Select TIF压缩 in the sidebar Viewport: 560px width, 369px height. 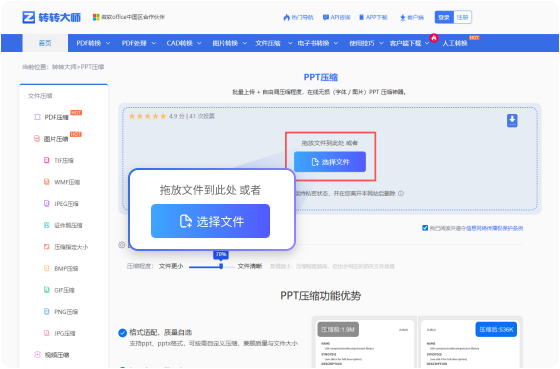click(x=59, y=160)
